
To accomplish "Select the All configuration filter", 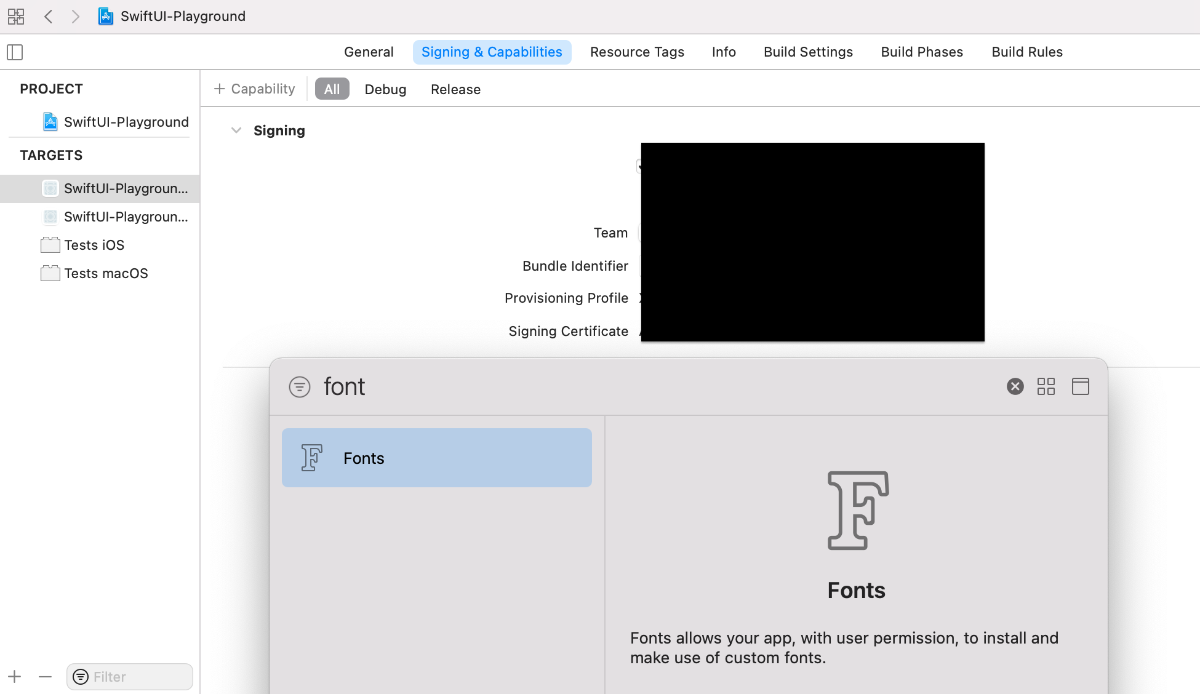I will [332, 89].
